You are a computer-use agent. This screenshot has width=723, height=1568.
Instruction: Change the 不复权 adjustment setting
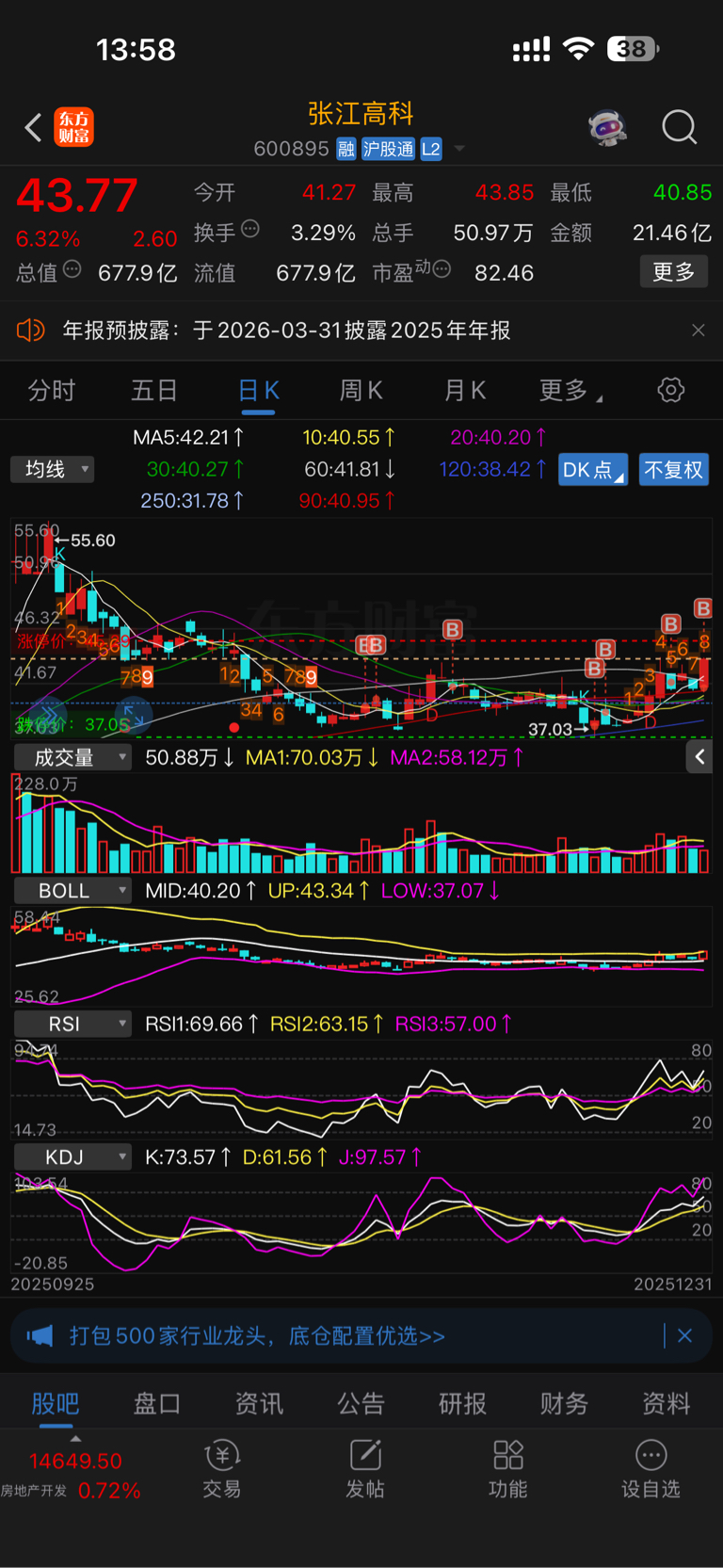click(674, 469)
